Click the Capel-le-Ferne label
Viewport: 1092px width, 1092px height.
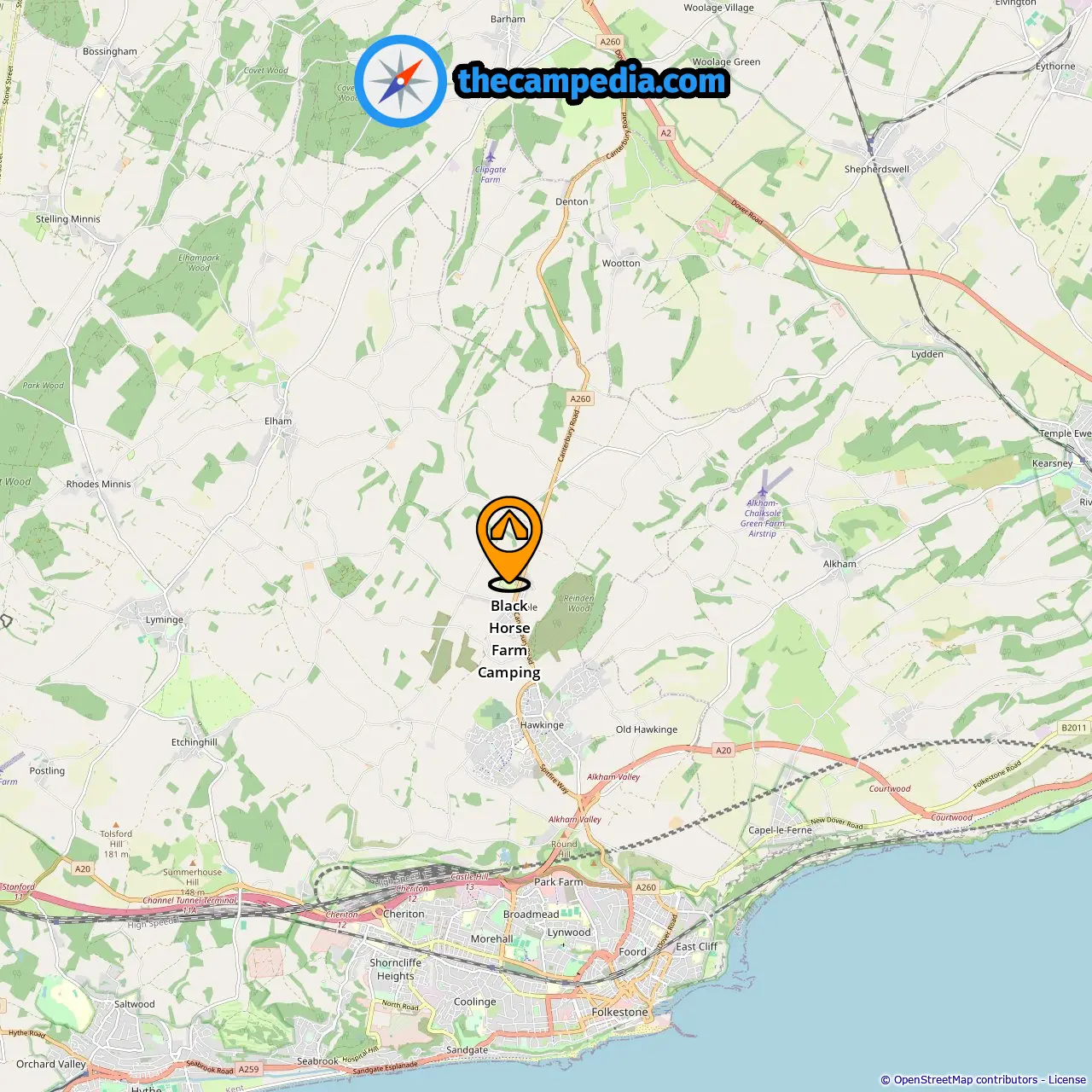(780, 829)
